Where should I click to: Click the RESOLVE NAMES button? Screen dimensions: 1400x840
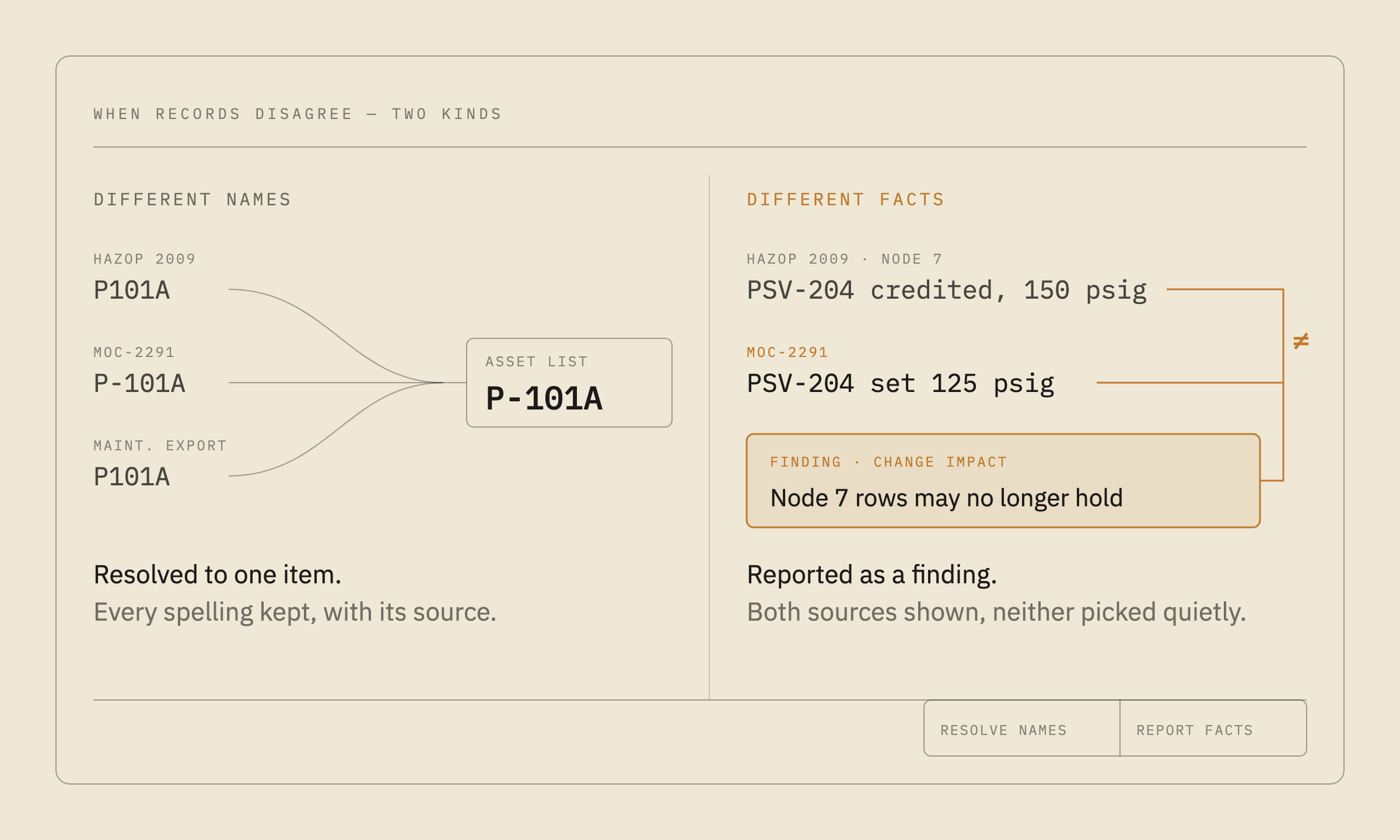(1022, 729)
